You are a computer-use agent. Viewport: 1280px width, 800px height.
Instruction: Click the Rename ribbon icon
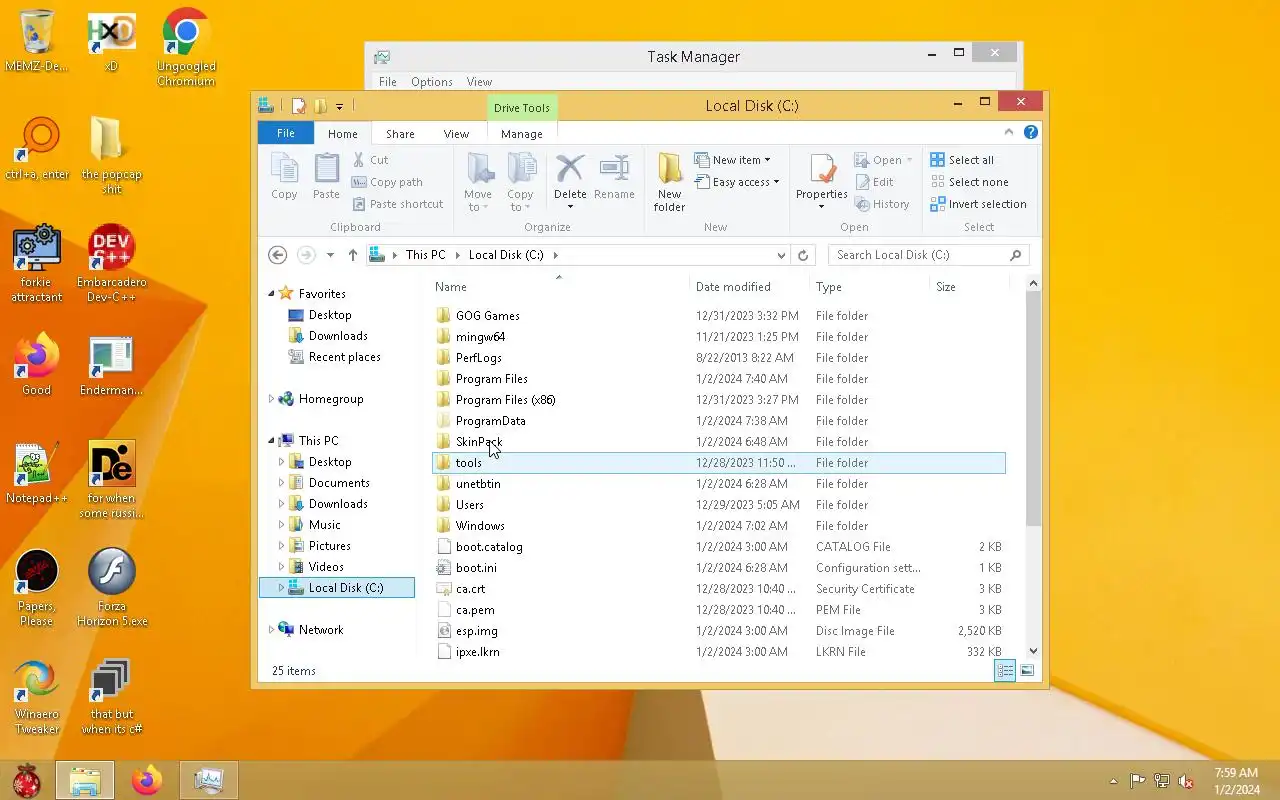(x=614, y=177)
